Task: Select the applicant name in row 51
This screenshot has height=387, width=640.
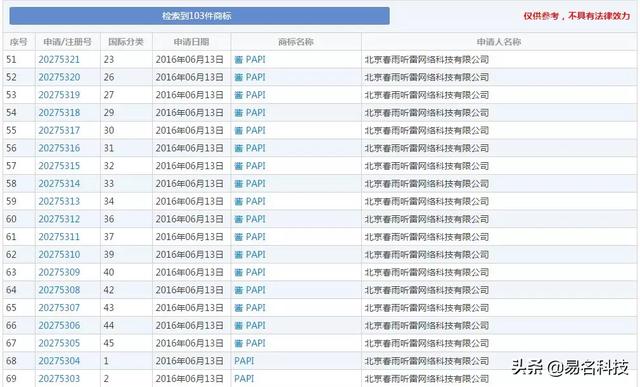Action: click(427, 60)
